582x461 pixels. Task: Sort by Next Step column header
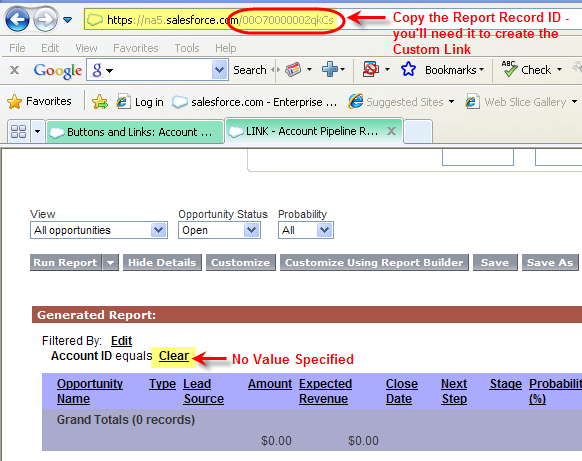pos(454,391)
